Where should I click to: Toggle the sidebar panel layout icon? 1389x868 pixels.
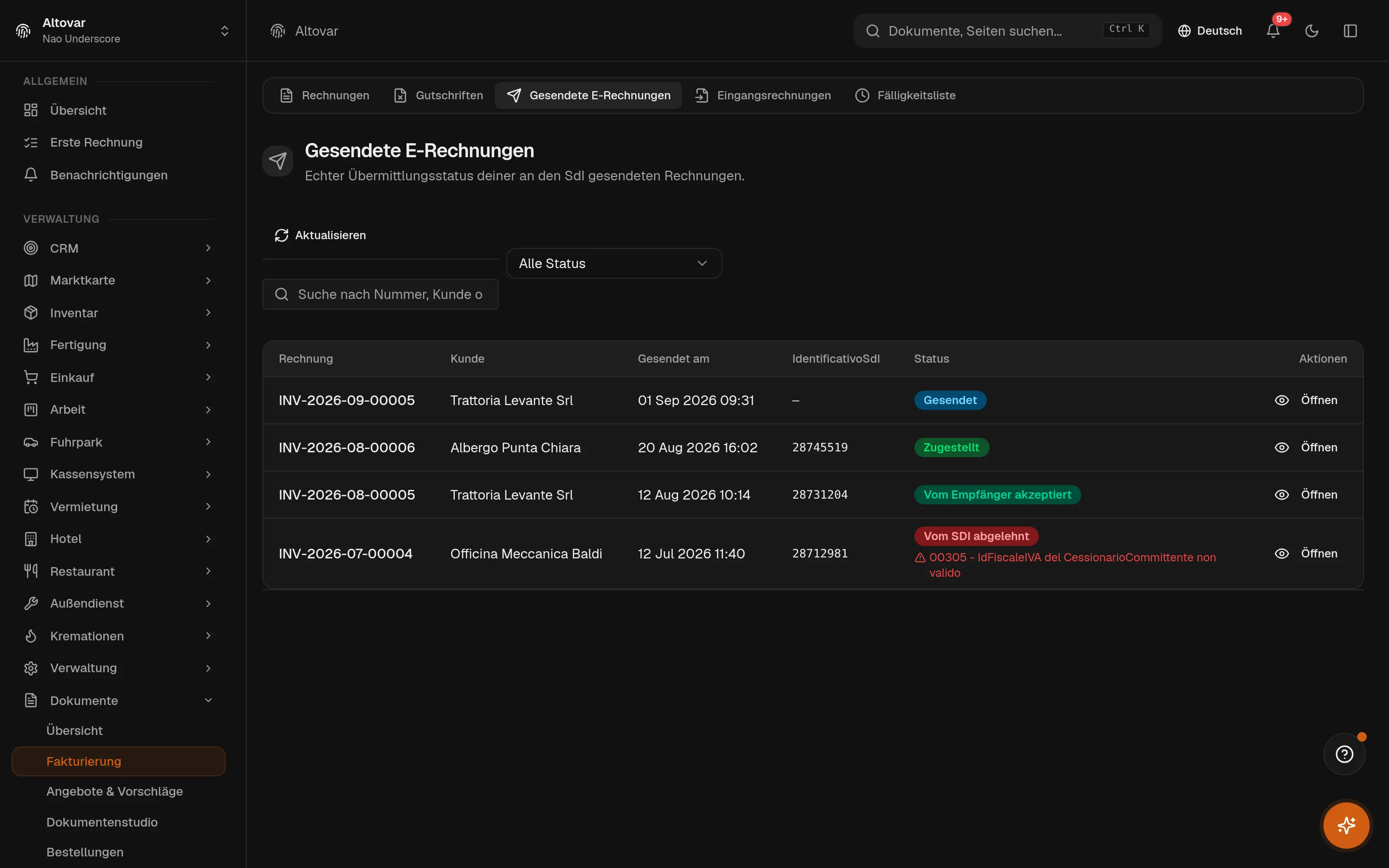[x=1350, y=31]
